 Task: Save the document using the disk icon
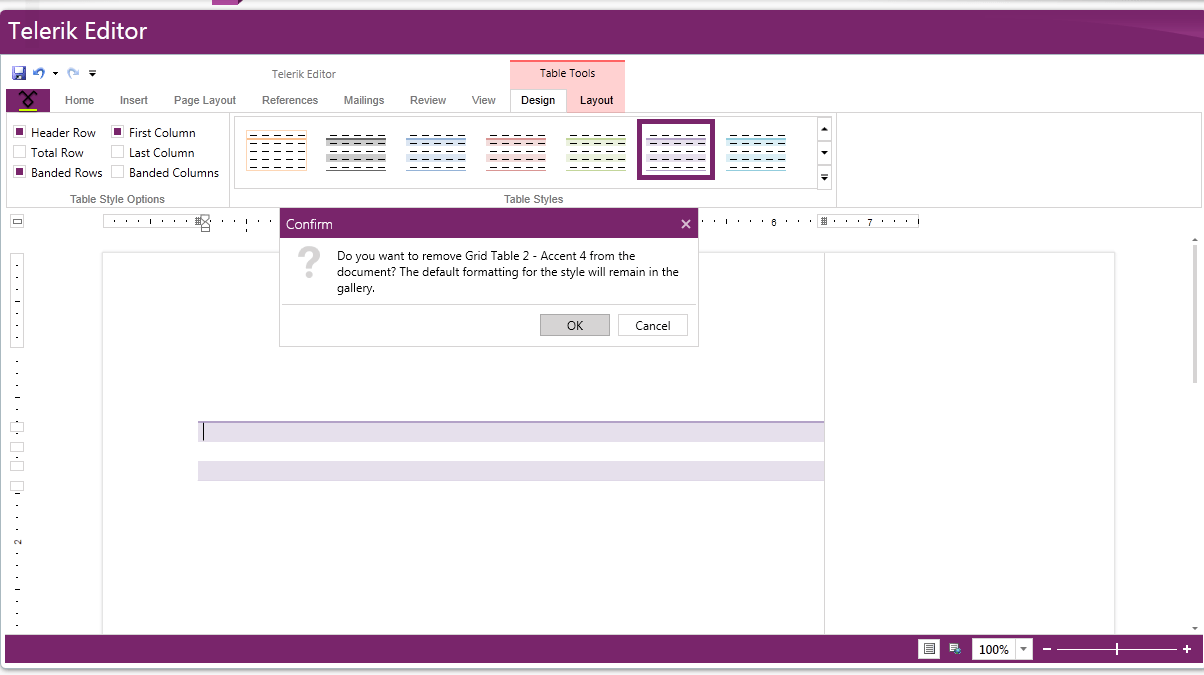tap(18, 72)
